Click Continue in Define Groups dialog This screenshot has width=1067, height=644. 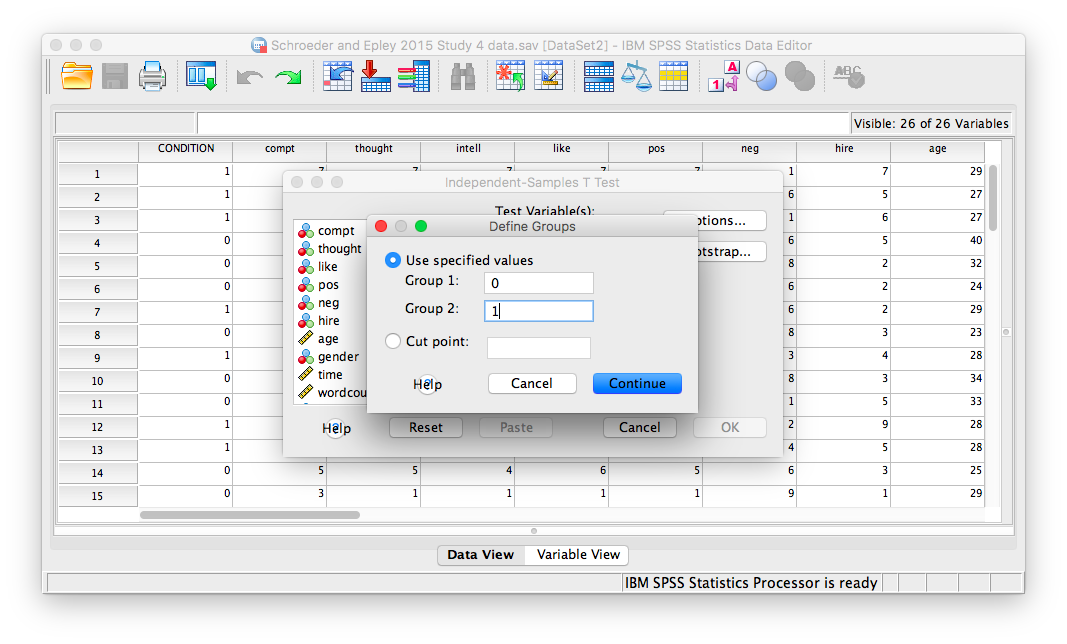[x=637, y=383]
